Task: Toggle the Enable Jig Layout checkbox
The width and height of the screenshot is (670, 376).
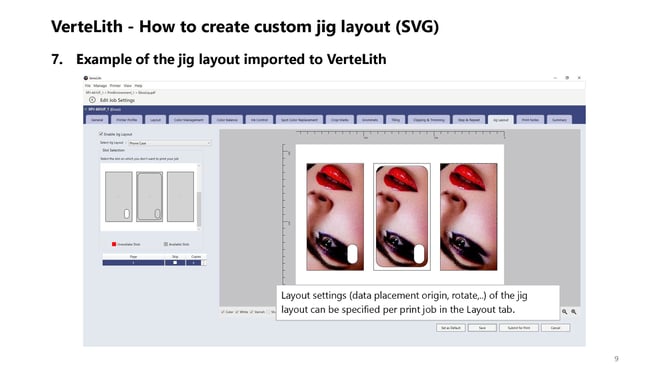Action: tap(101, 134)
